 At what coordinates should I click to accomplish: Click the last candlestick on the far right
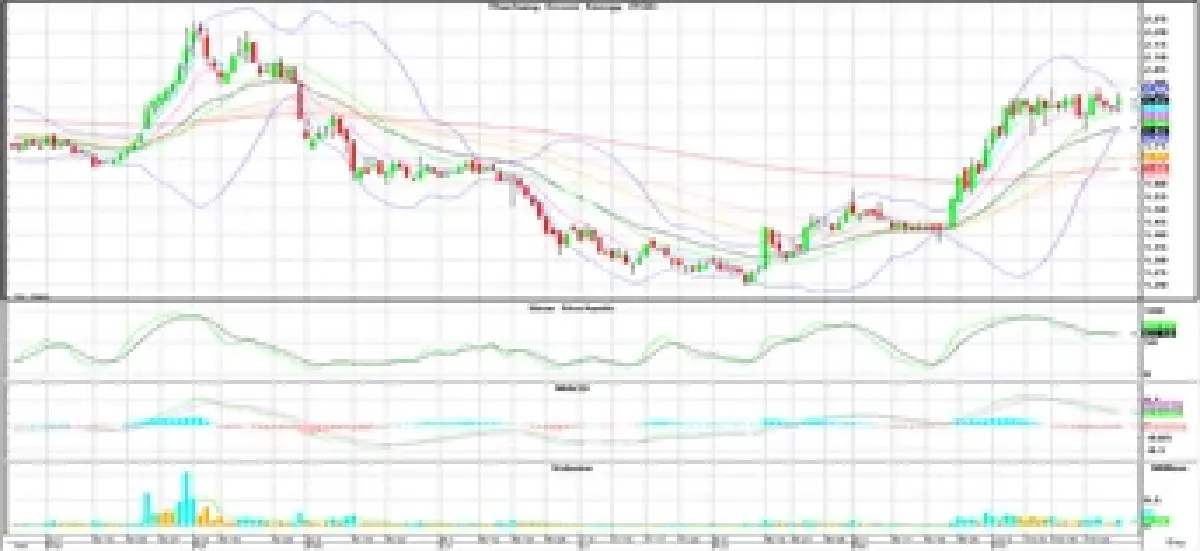pyautogui.click(x=1117, y=103)
